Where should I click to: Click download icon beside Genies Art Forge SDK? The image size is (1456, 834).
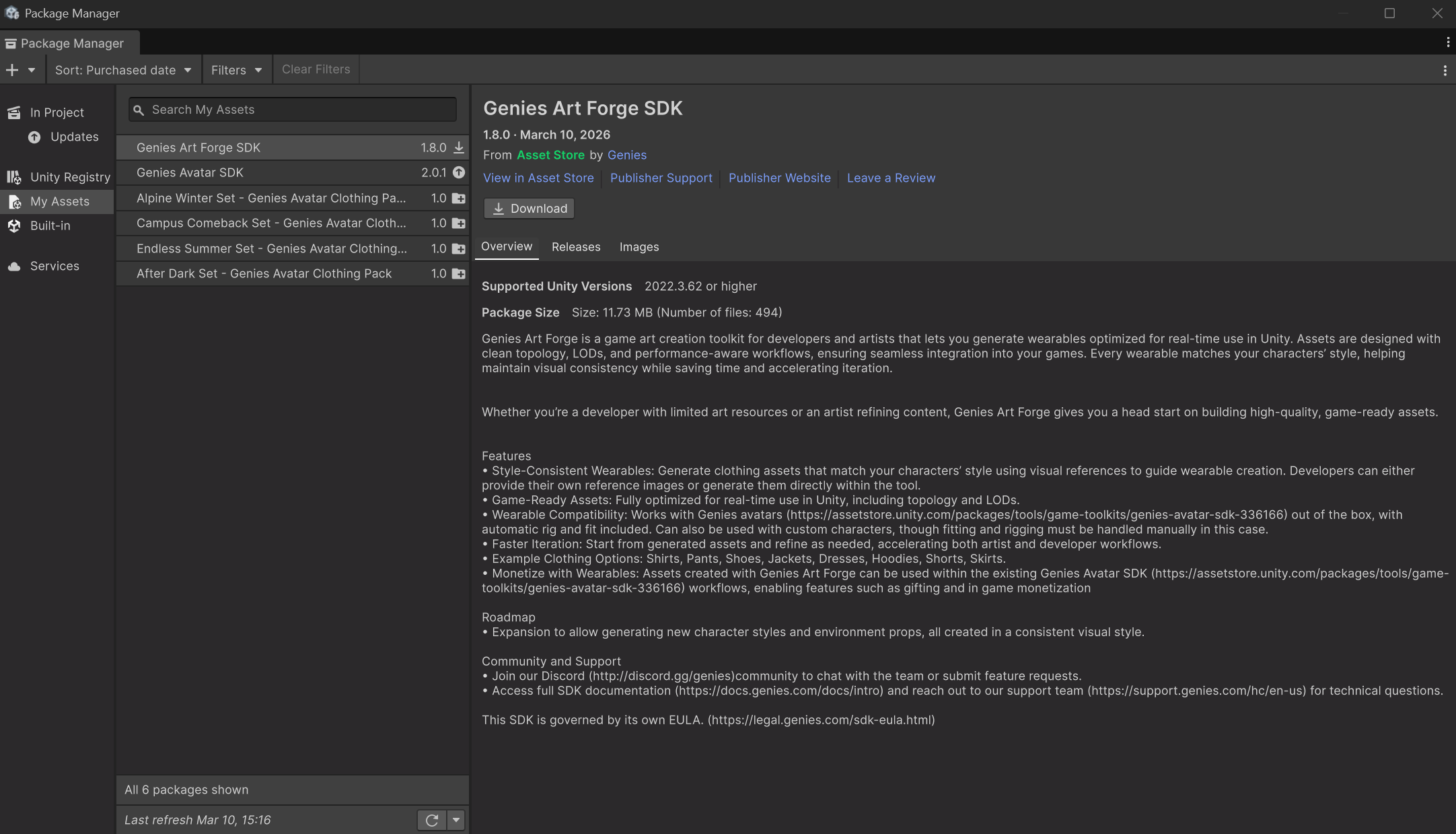(x=458, y=147)
